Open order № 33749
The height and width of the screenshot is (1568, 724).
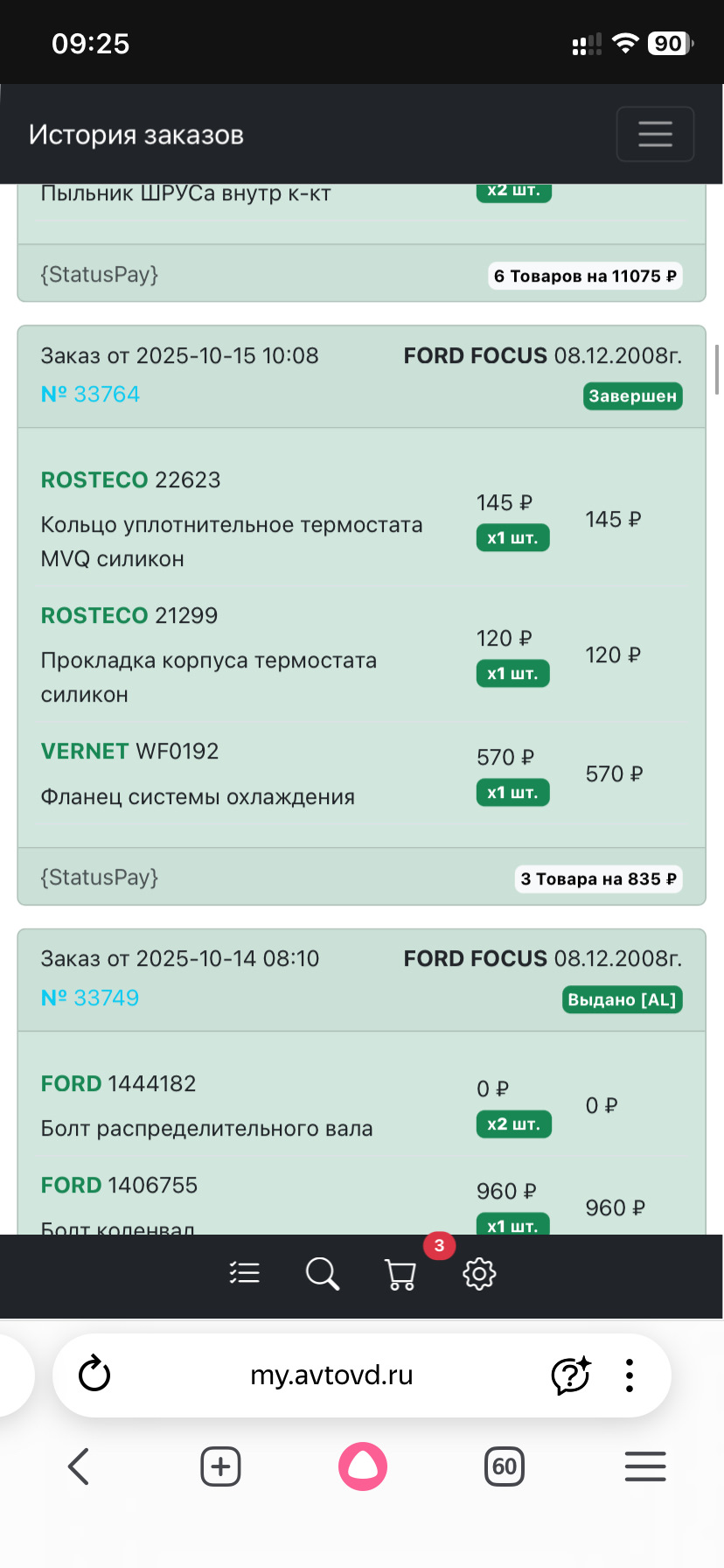click(91, 997)
